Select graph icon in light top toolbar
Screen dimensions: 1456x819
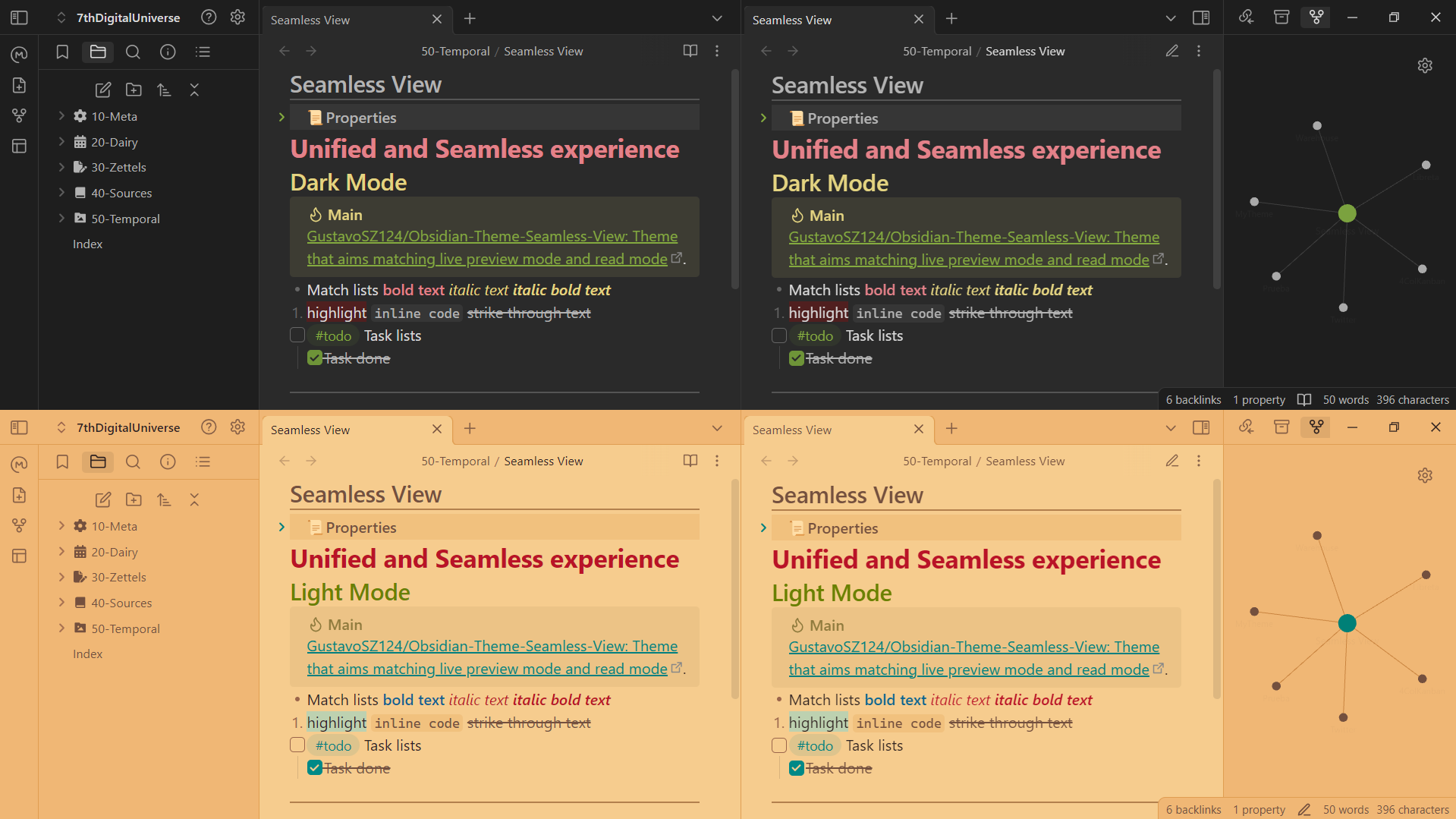(1316, 427)
